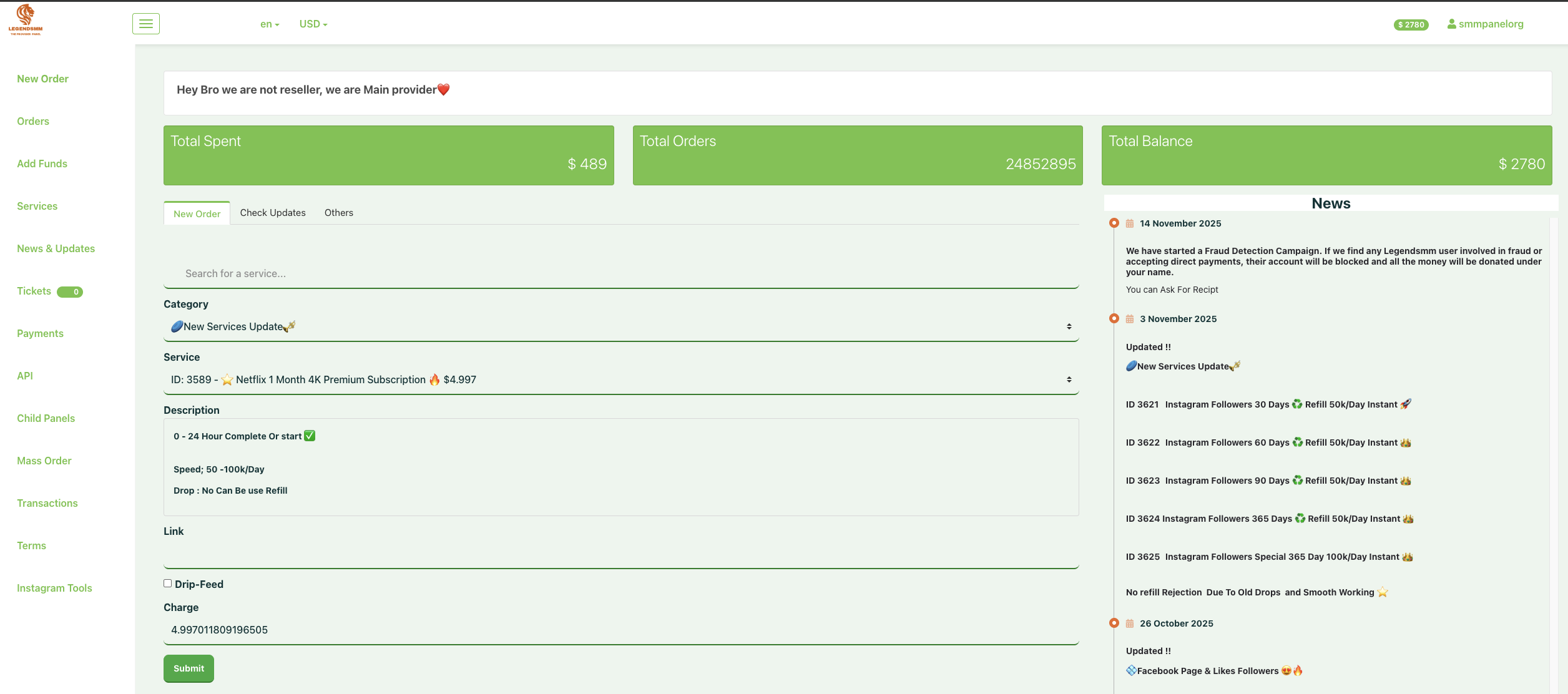Click calendar icon next to 14 November 2025
Screen dimensions: 1568x694
tap(1130, 223)
